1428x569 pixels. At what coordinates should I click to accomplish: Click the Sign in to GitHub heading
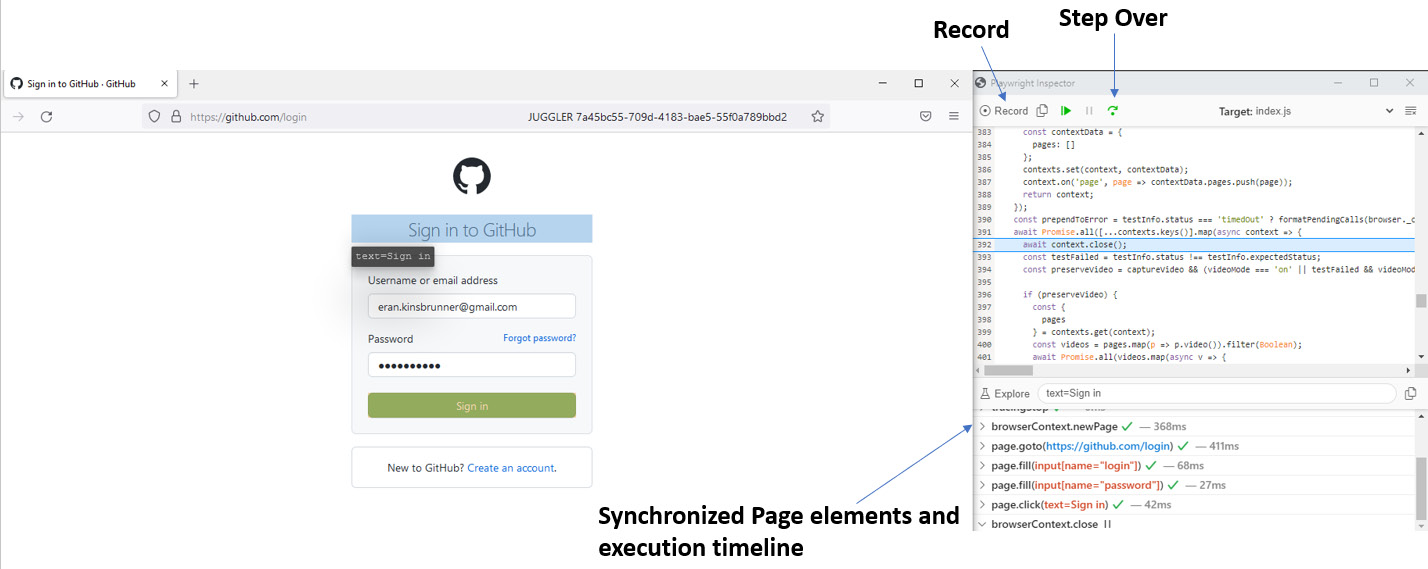click(472, 230)
